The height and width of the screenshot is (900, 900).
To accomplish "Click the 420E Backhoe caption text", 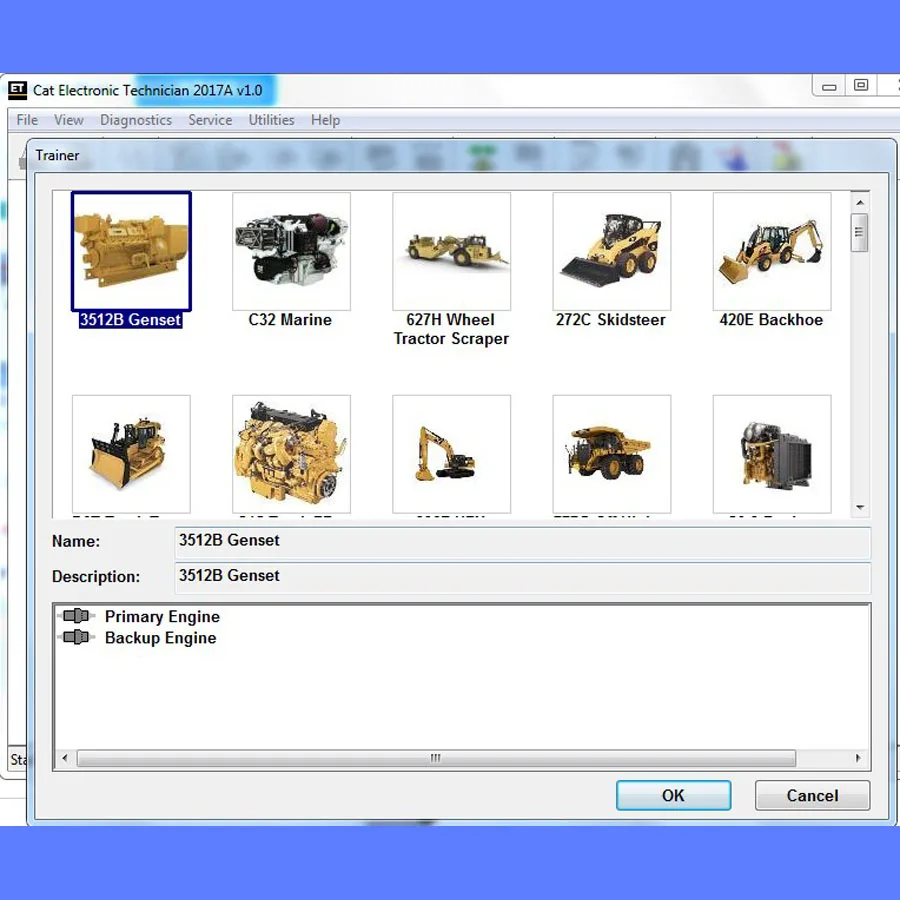I will click(x=771, y=320).
